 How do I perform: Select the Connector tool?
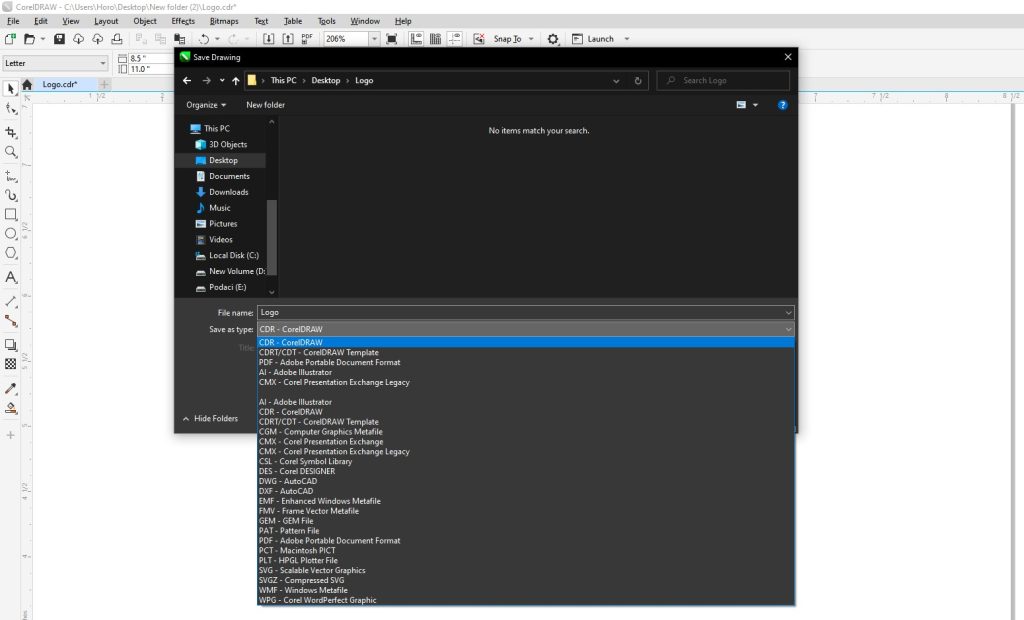[10, 321]
